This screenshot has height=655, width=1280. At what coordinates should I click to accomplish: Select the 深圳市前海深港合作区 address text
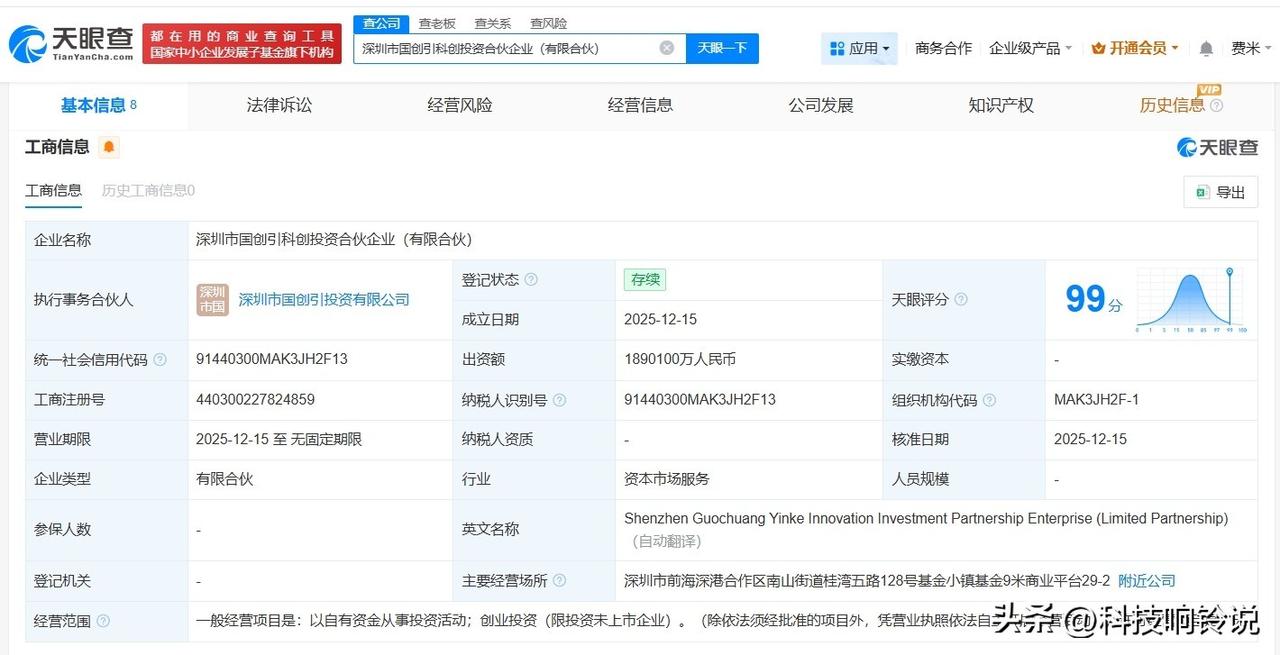point(867,581)
